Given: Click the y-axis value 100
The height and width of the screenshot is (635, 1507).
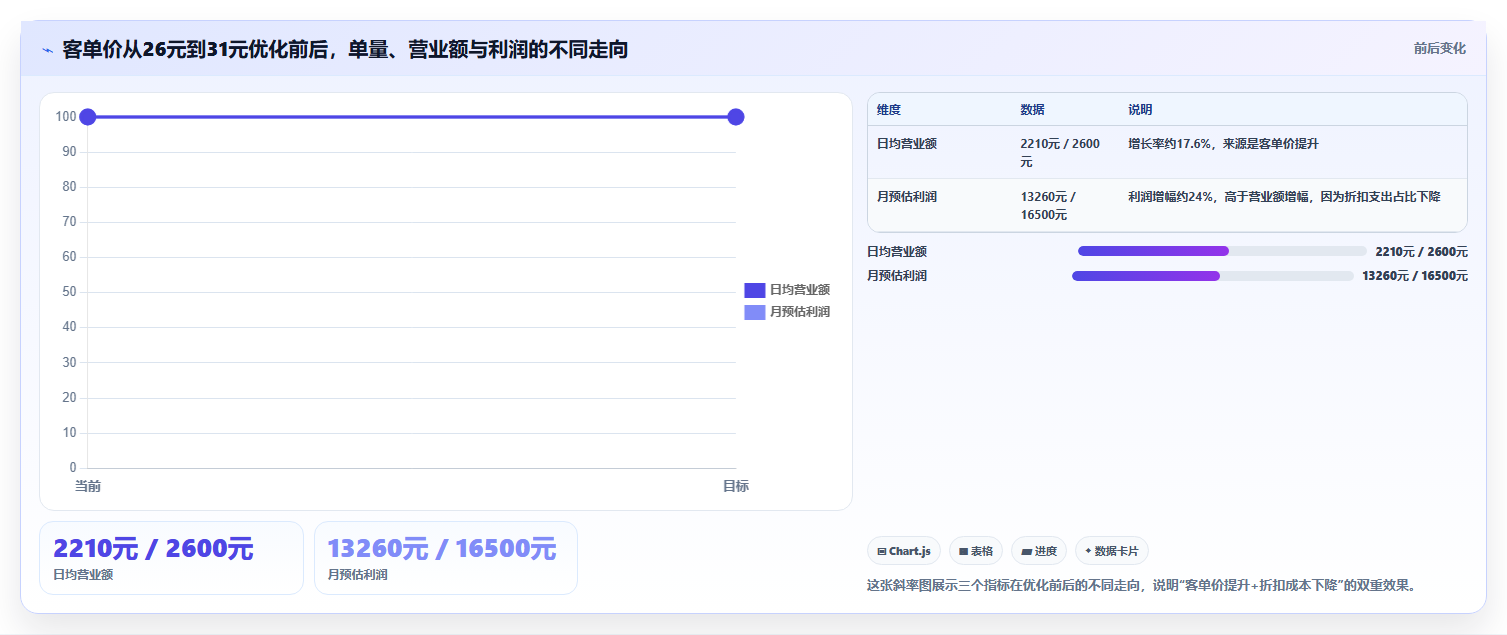Looking at the screenshot, I should (x=66, y=117).
